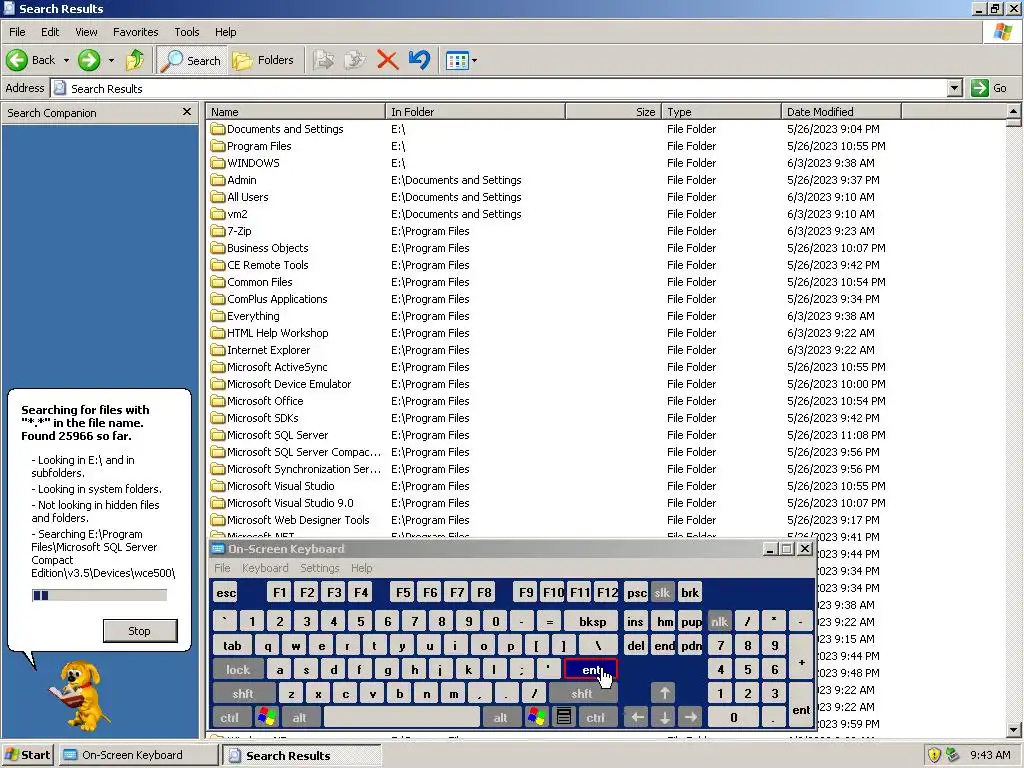
Task: Click the Copy To toolbar icon
Action: pyautogui.click(x=355, y=60)
